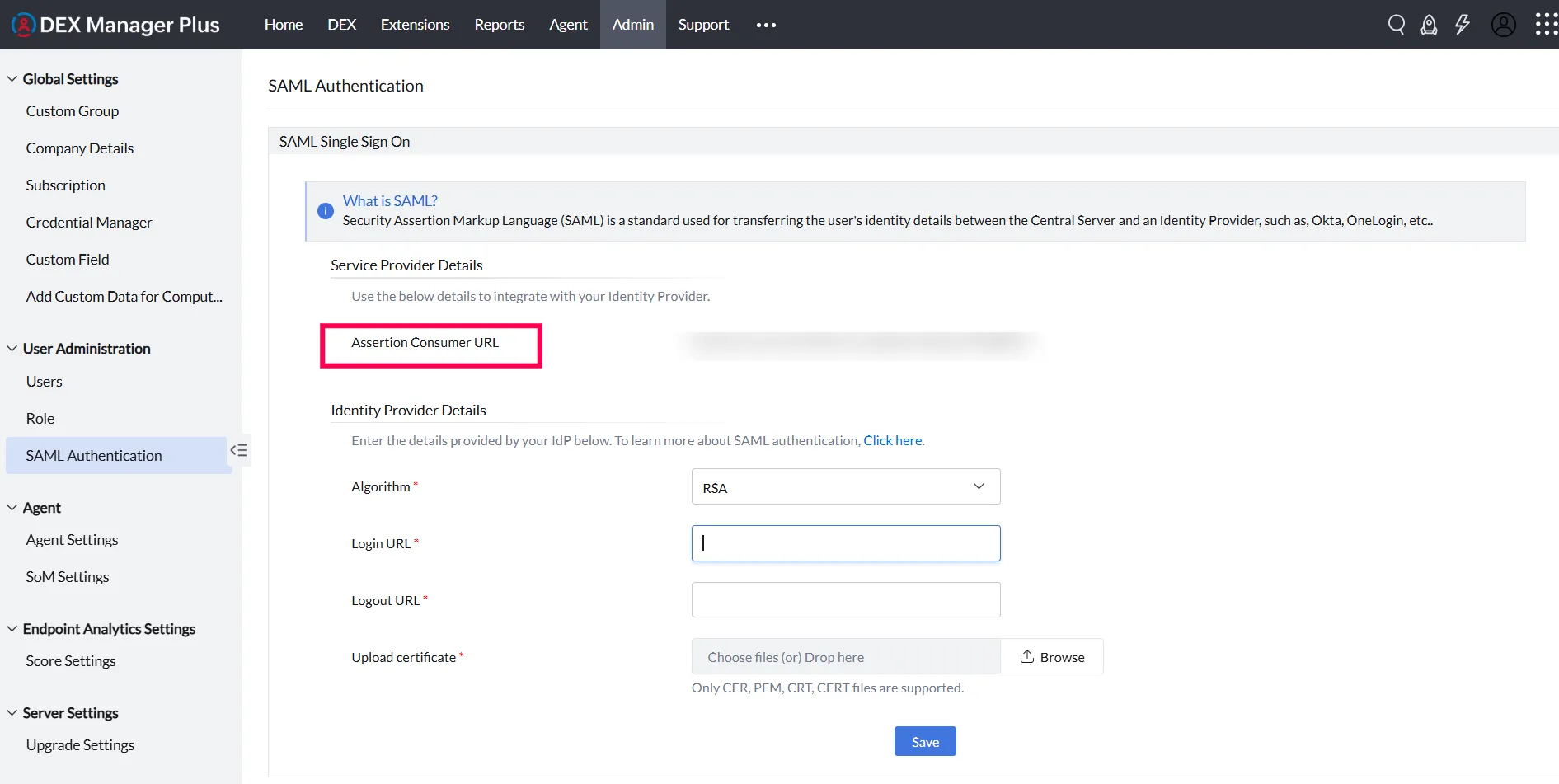Screen dimensions: 1559x784
Task: Click the Identity Provider Details heading
Action: 408,411
